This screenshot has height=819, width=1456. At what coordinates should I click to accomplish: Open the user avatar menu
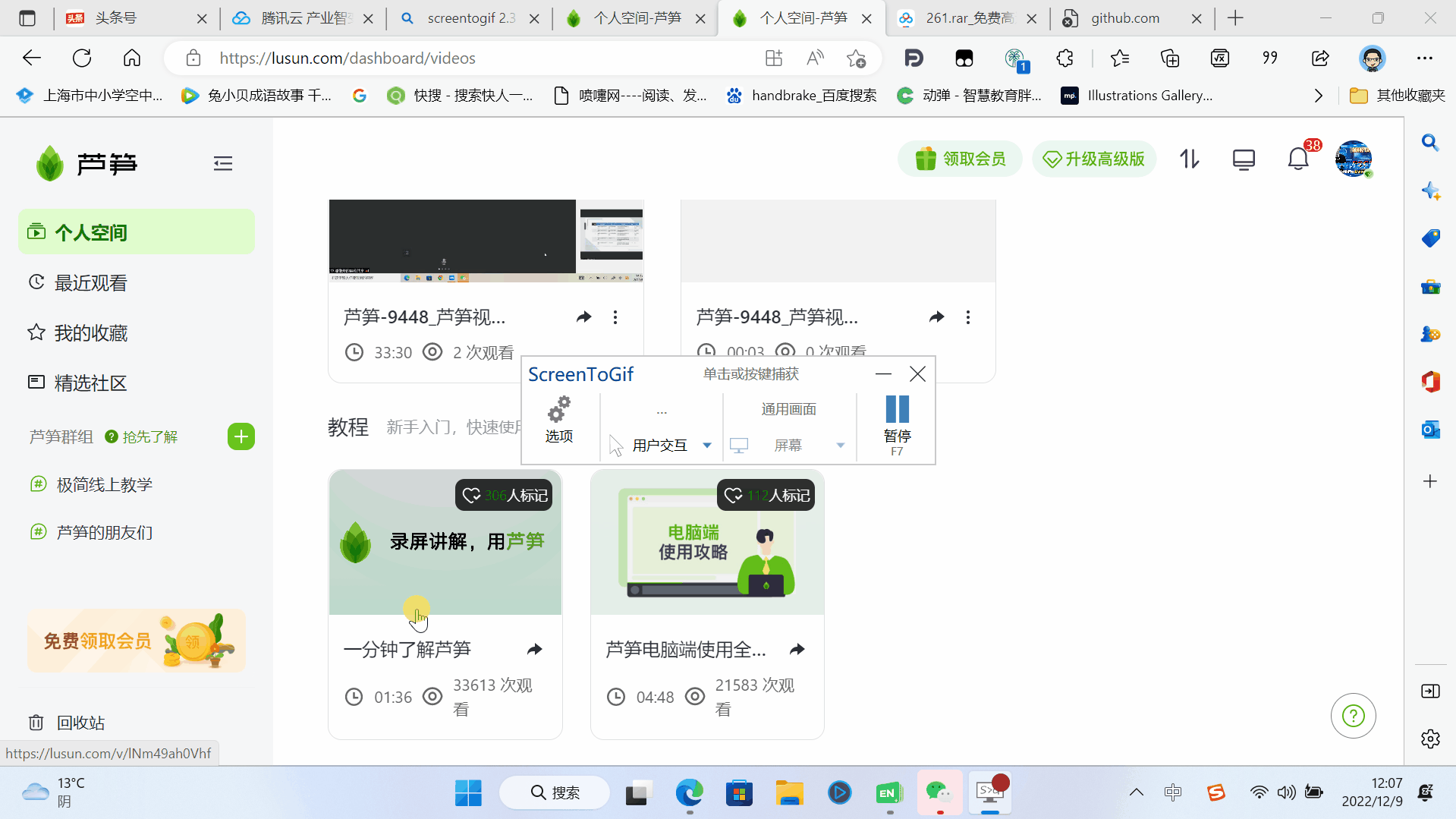click(1354, 159)
